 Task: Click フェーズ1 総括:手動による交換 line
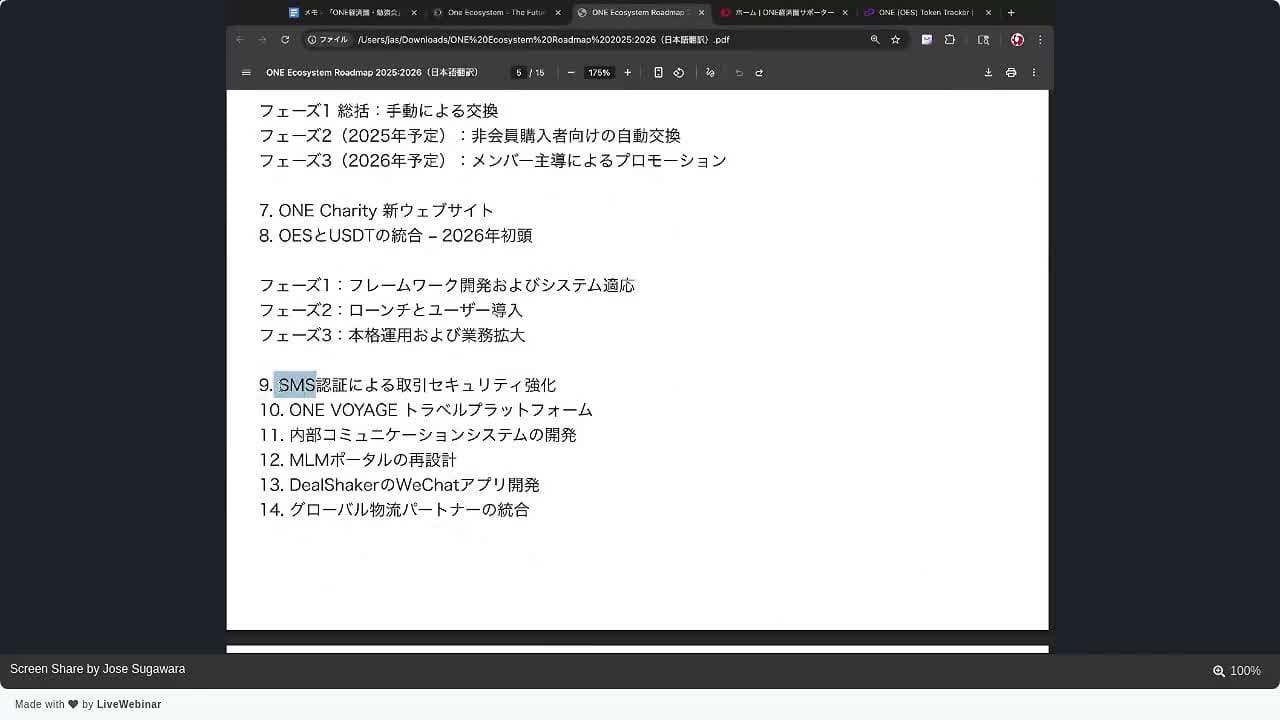[x=378, y=111]
